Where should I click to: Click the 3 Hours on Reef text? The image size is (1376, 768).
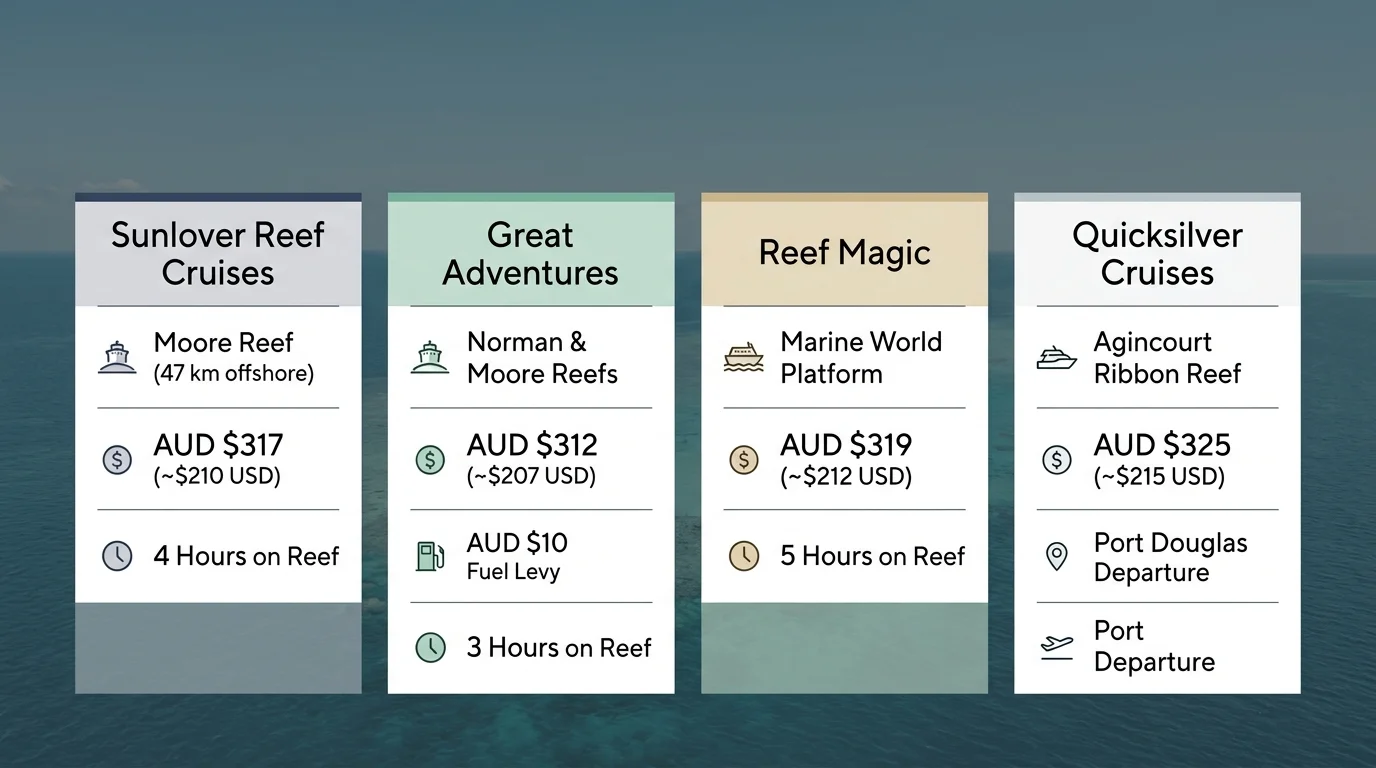[559, 648]
